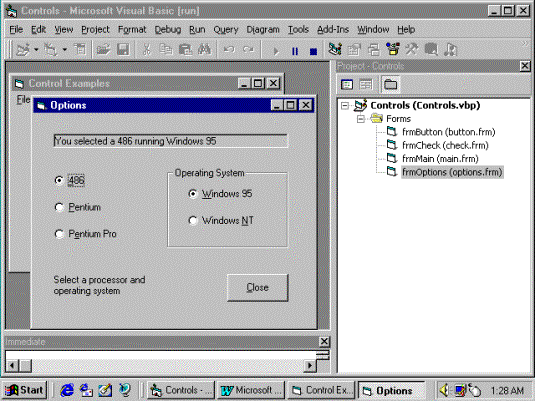The image size is (535, 401).
Task: Click the Open Project toolbar icon
Action: (x=103, y=50)
